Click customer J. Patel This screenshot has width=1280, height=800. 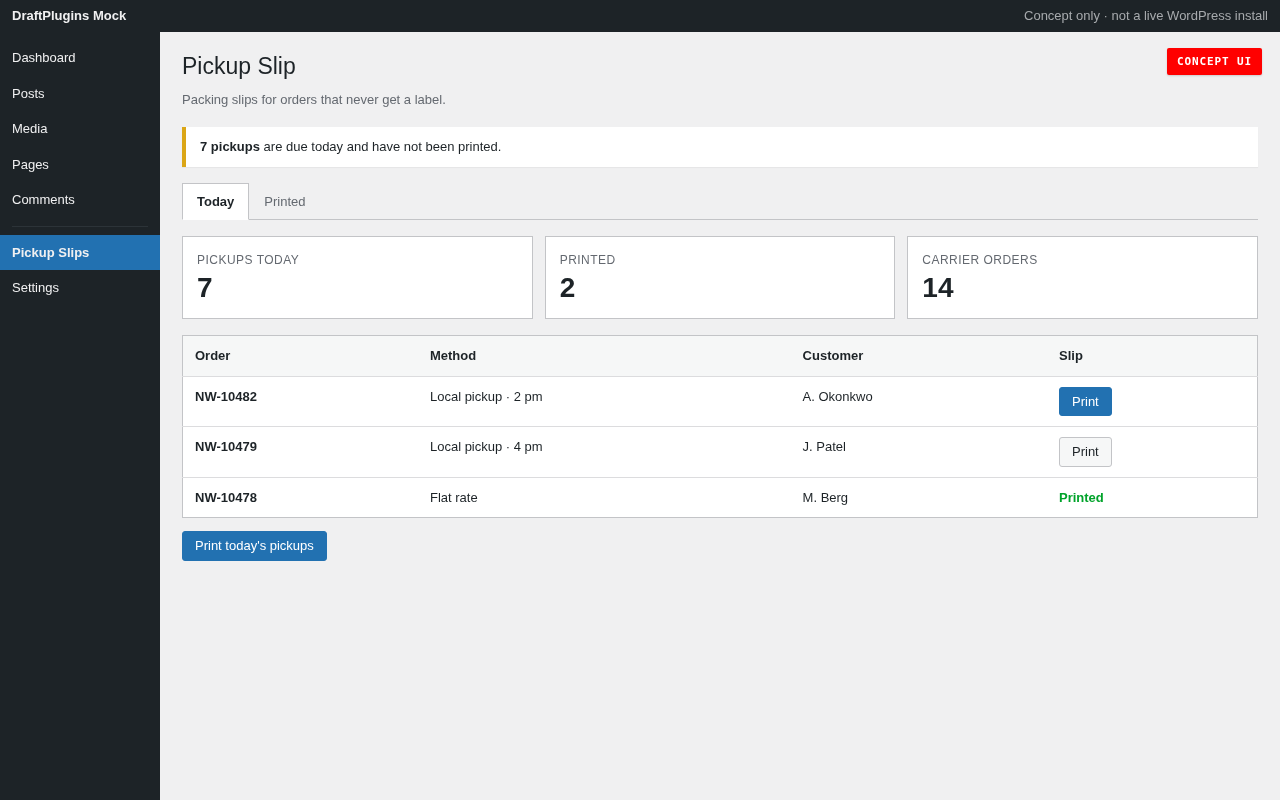click(x=824, y=447)
